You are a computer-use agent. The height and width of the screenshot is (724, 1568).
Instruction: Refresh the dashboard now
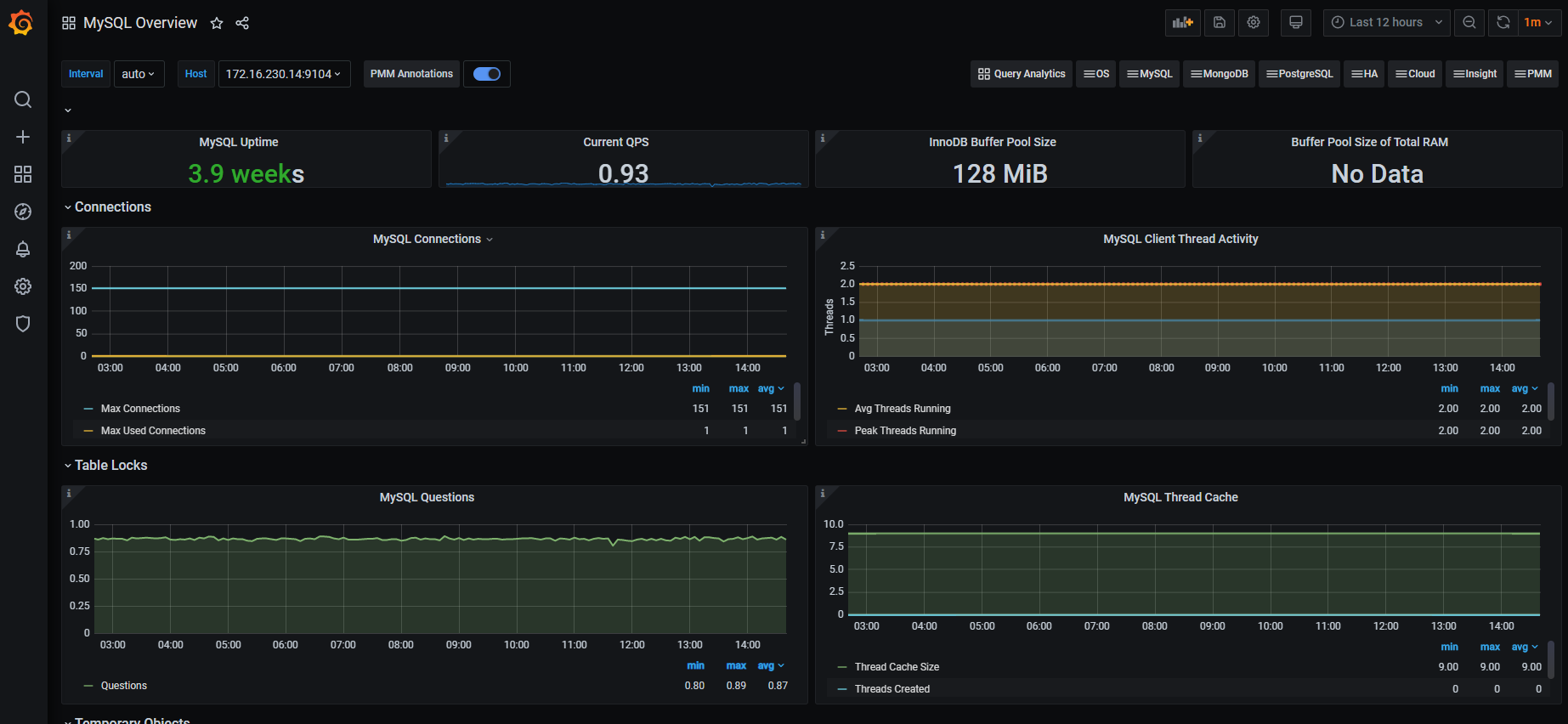coord(1503,23)
